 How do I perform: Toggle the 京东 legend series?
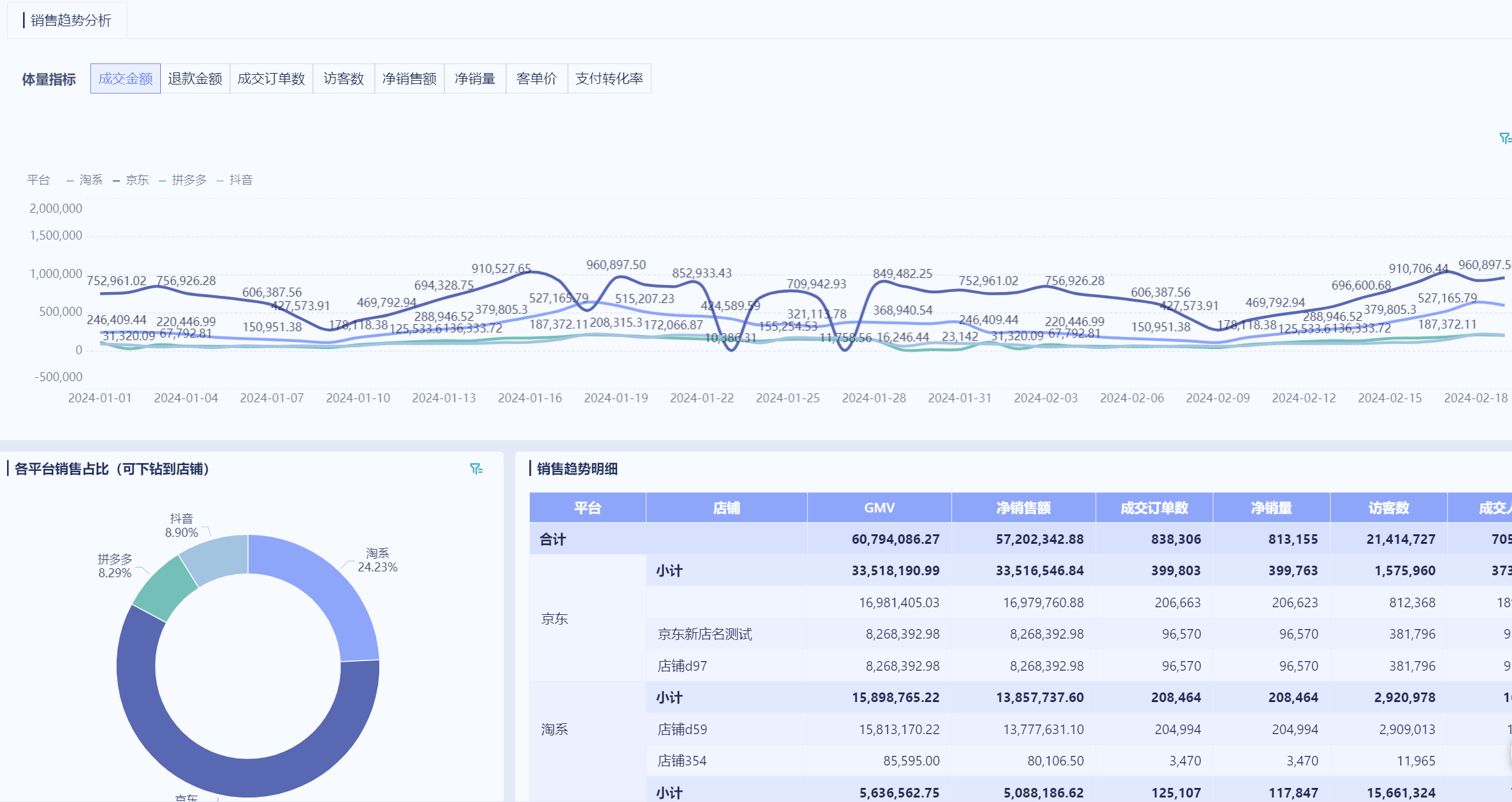131,180
